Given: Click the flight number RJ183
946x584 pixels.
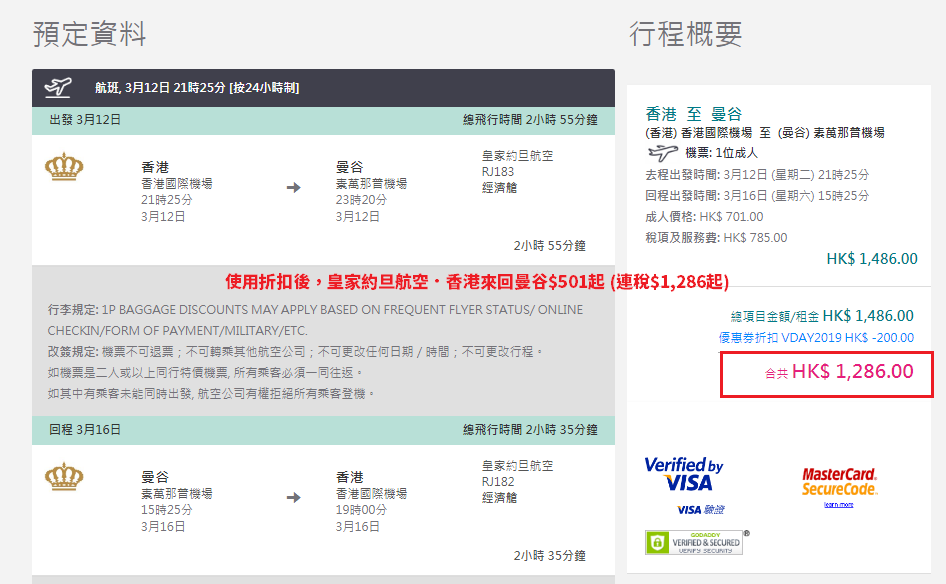Looking at the screenshot, I should tap(498, 172).
